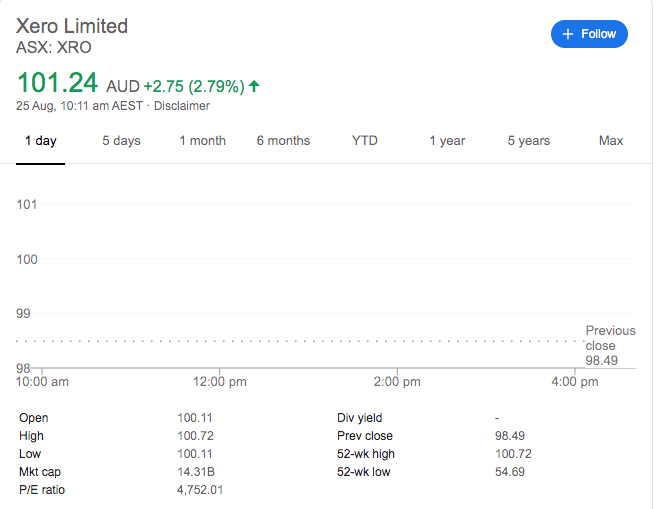Select the 1 day tab
The height and width of the screenshot is (509, 656).
pyautogui.click(x=41, y=141)
